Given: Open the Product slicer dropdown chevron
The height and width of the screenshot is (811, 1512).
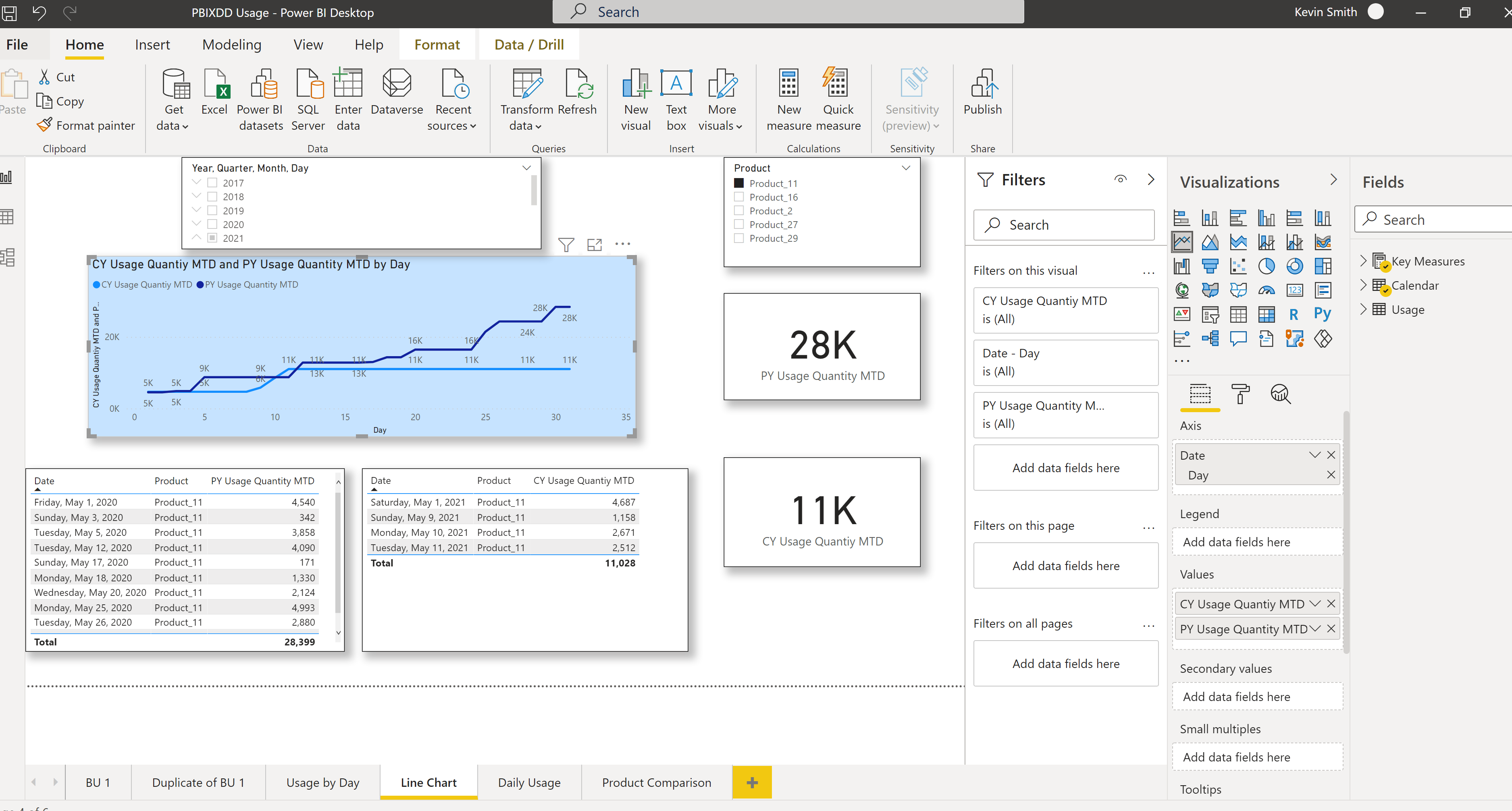Looking at the screenshot, I should (x=906, y=168).
